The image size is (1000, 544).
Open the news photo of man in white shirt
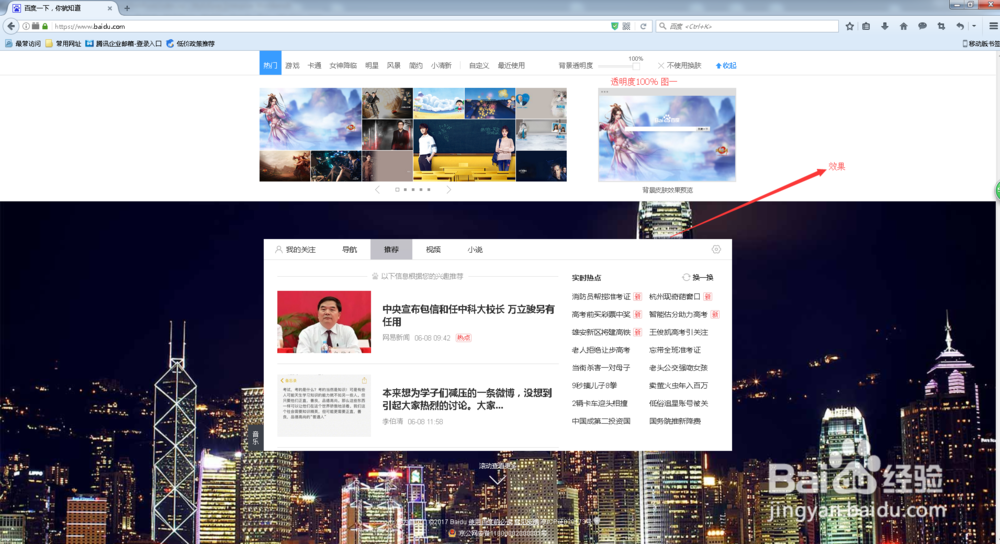(324, 321)
